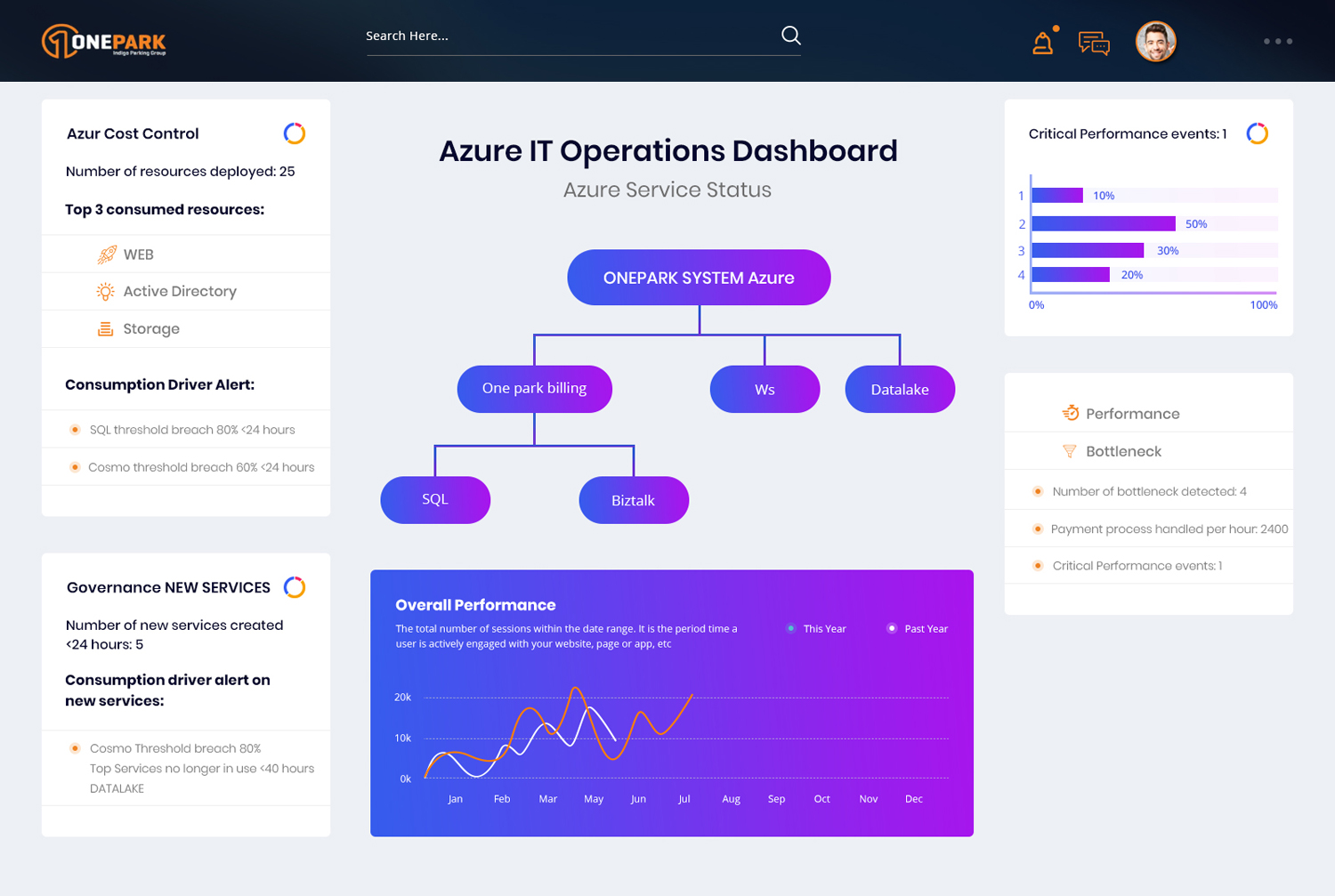Open the notification bell
Screen dimensions: 1335x896
click(1044, 41)
